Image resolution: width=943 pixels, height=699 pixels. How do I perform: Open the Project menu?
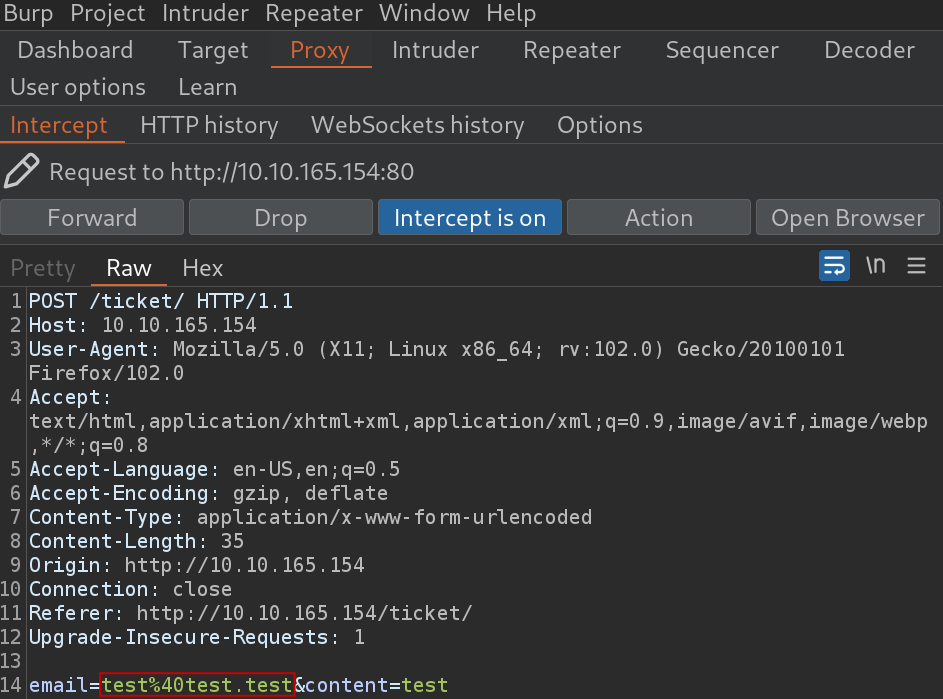point(108,13)
